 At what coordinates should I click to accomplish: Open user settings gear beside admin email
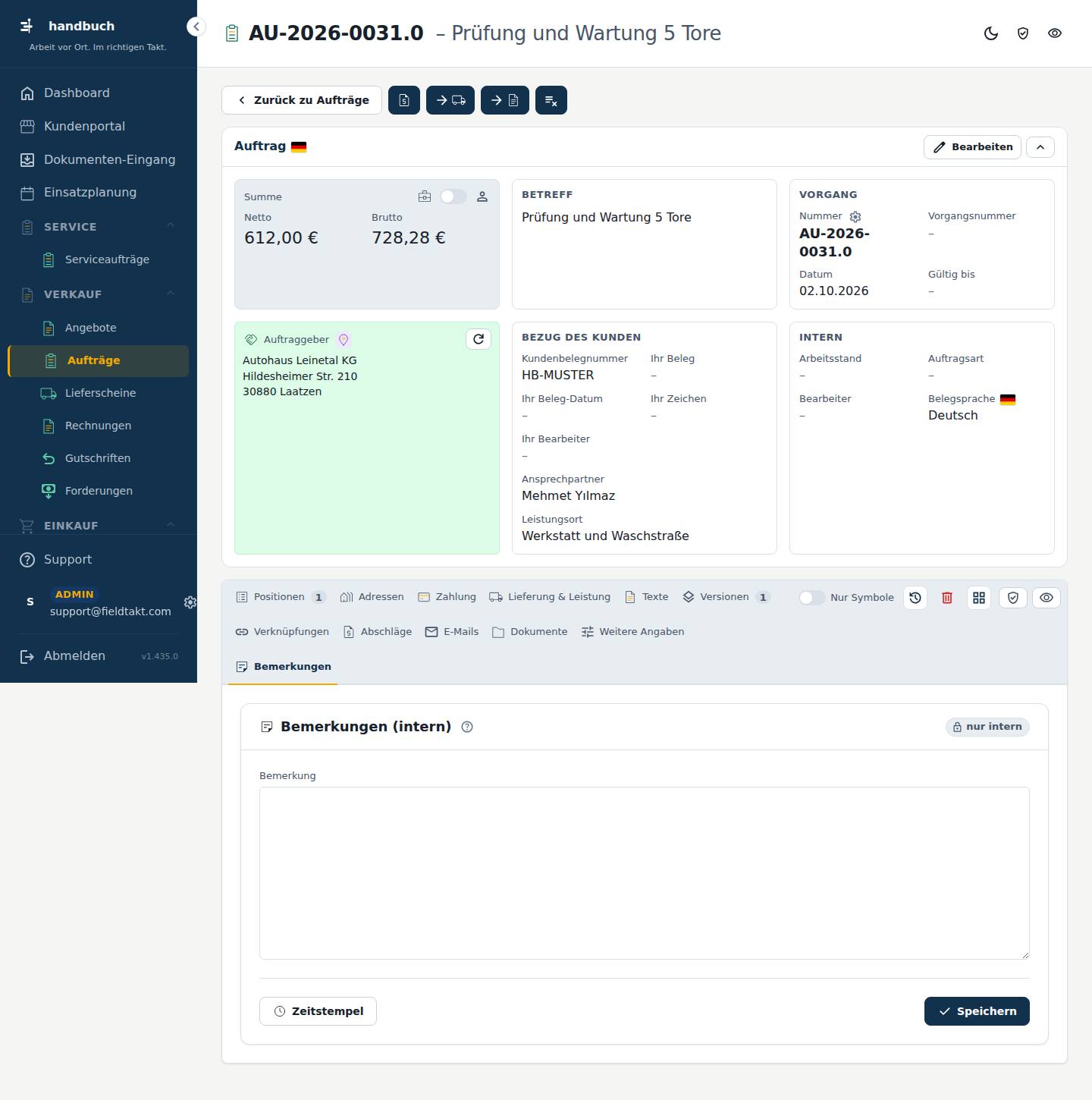(190, 602)
